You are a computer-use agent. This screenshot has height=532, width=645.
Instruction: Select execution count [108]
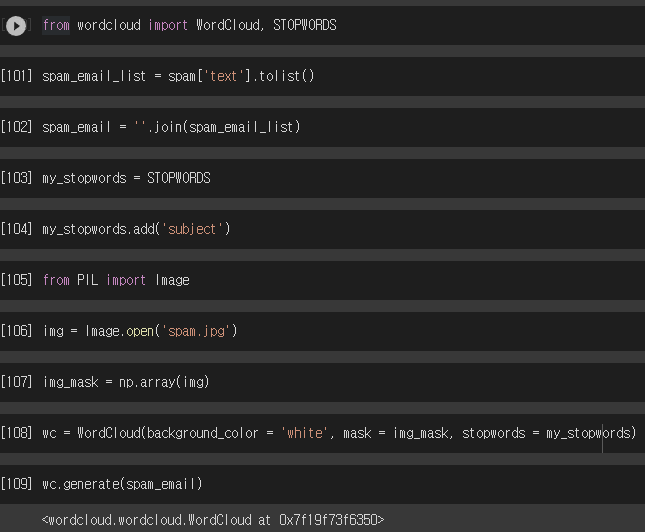16,433
